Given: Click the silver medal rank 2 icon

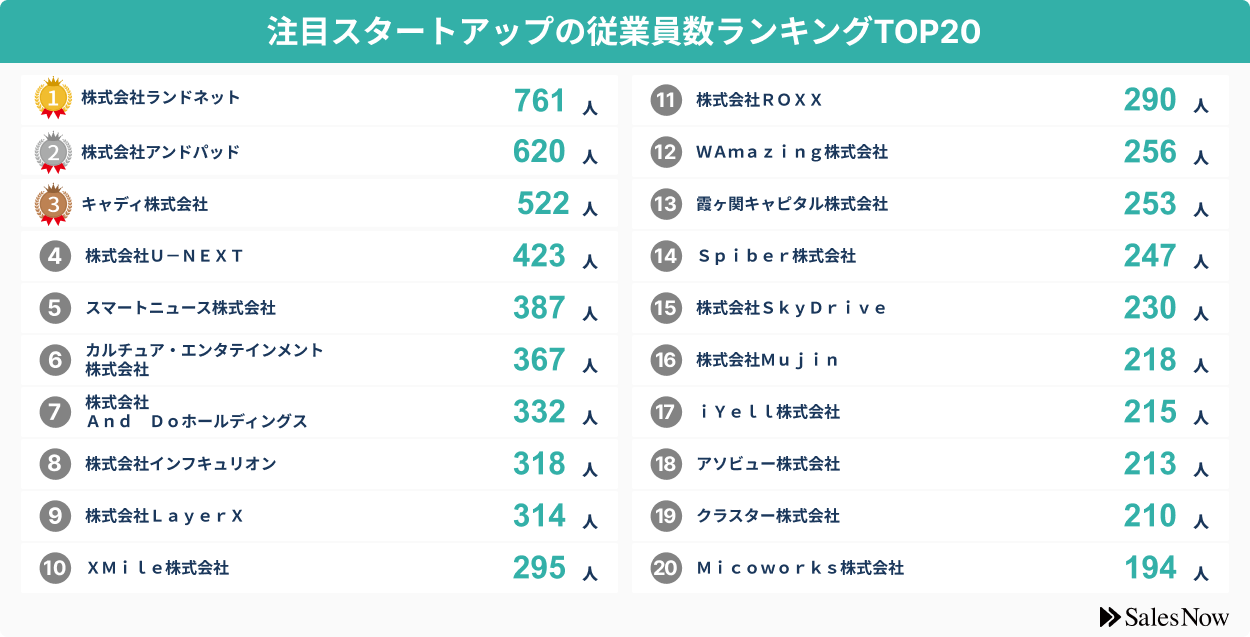Looking at the screenshot, I should [x=53, y=152].
